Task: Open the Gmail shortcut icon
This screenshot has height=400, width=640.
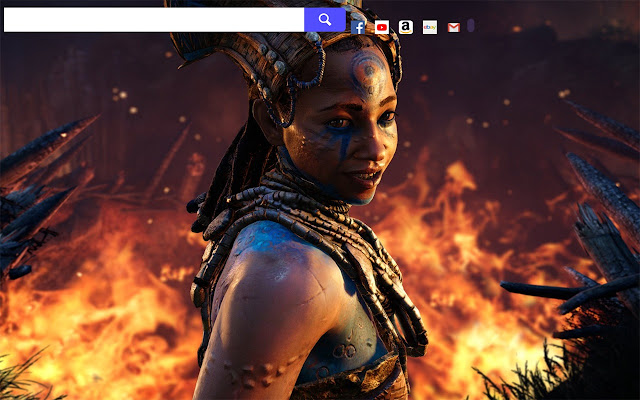Action: pyautogui.click(x=453, y=27)
